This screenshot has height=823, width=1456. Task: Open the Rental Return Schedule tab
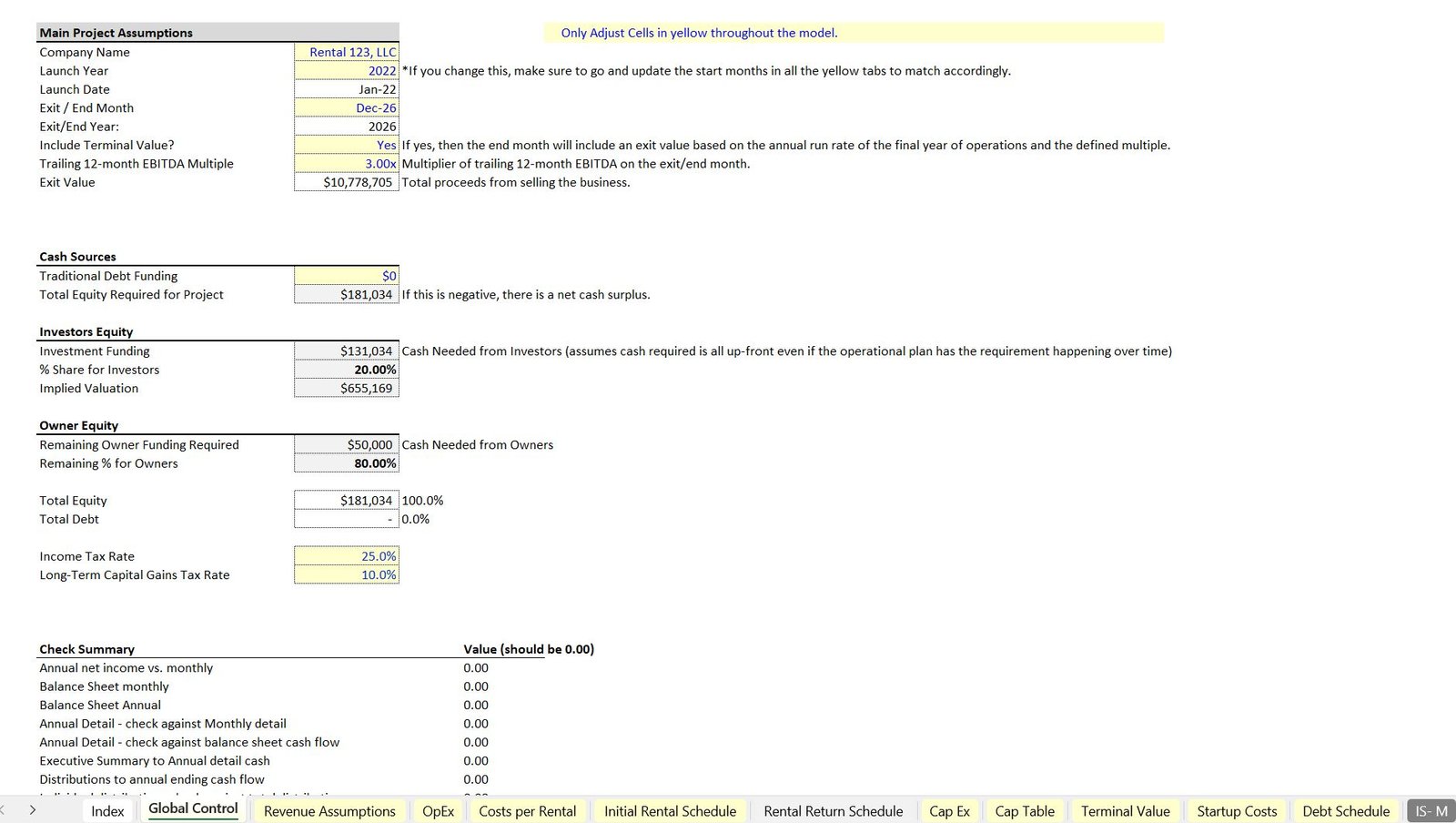(x=833, y=811)
